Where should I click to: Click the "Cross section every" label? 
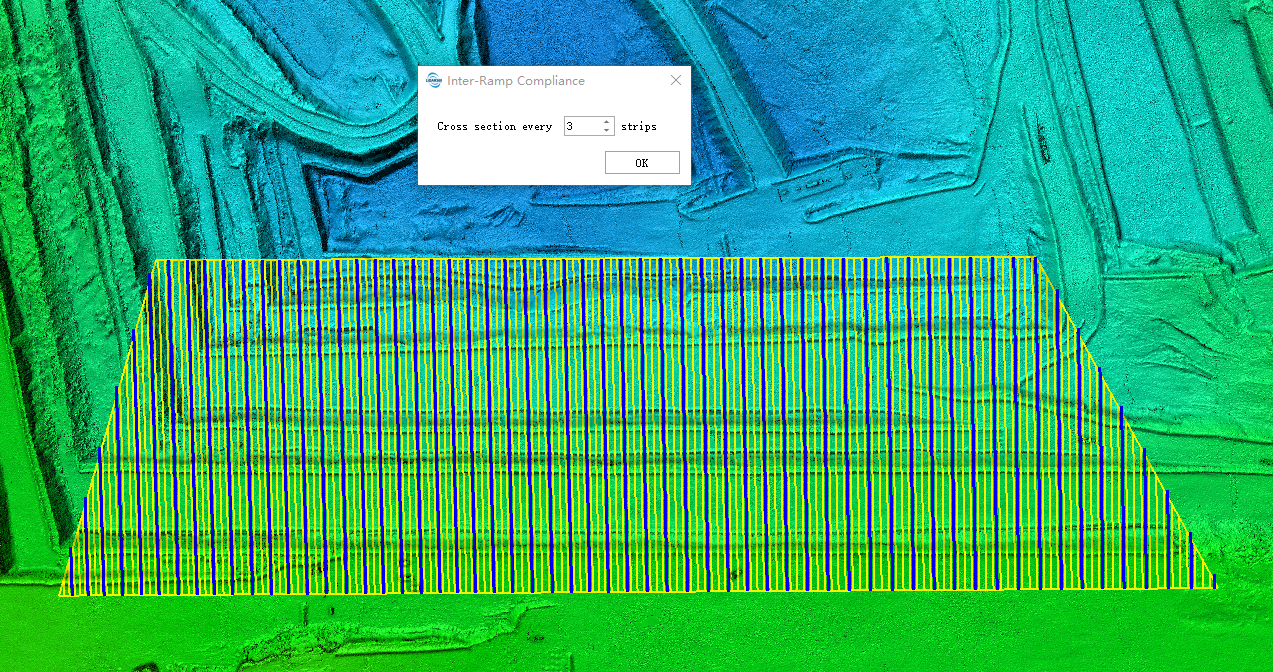(494, 127)
